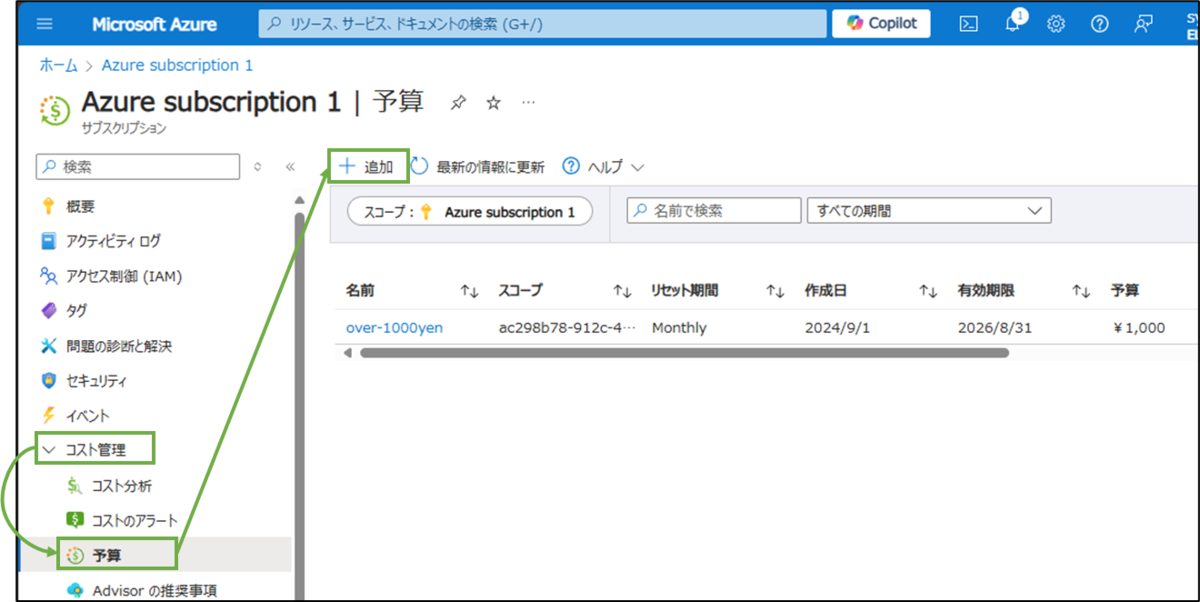This screenshot has height=602, width=1200.
Task: Open Cloud Shell terminal icon
Action: 968,24
